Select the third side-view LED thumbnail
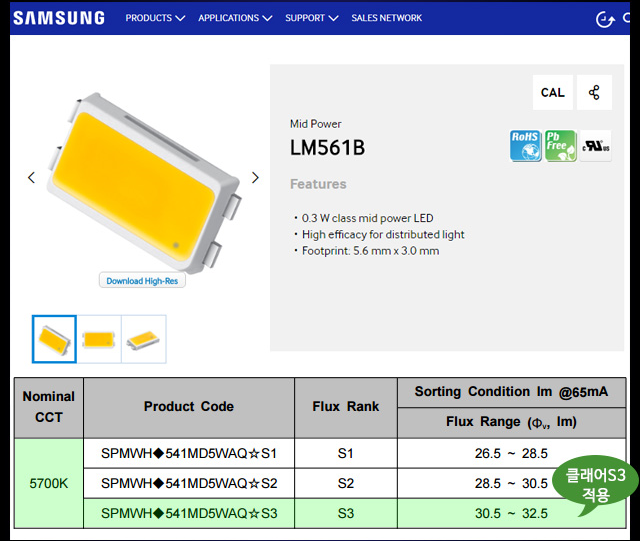 (144, 339)
